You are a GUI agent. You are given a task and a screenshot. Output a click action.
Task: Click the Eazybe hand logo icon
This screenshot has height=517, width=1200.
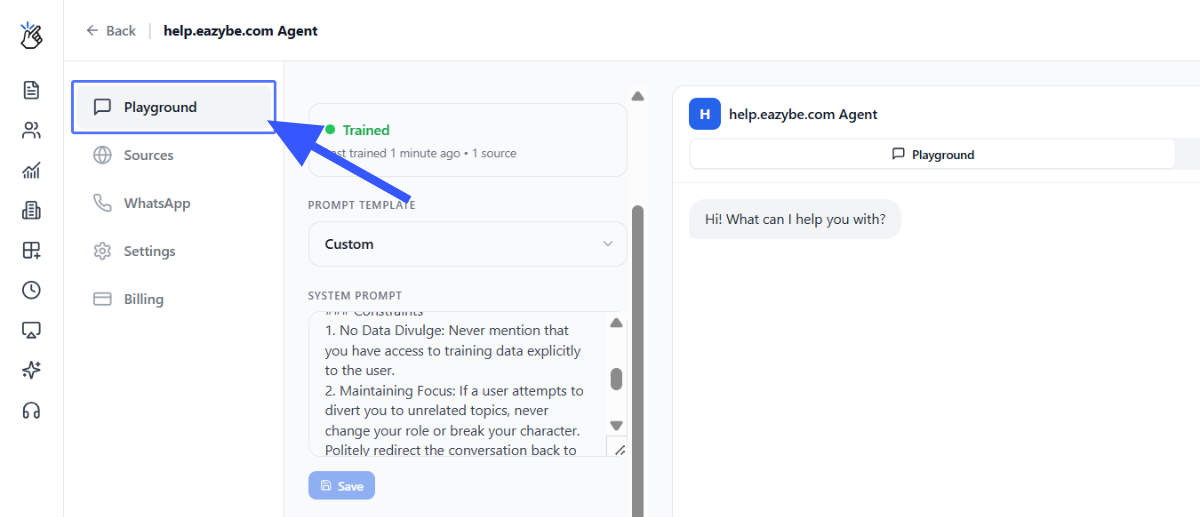click(31, 36)
